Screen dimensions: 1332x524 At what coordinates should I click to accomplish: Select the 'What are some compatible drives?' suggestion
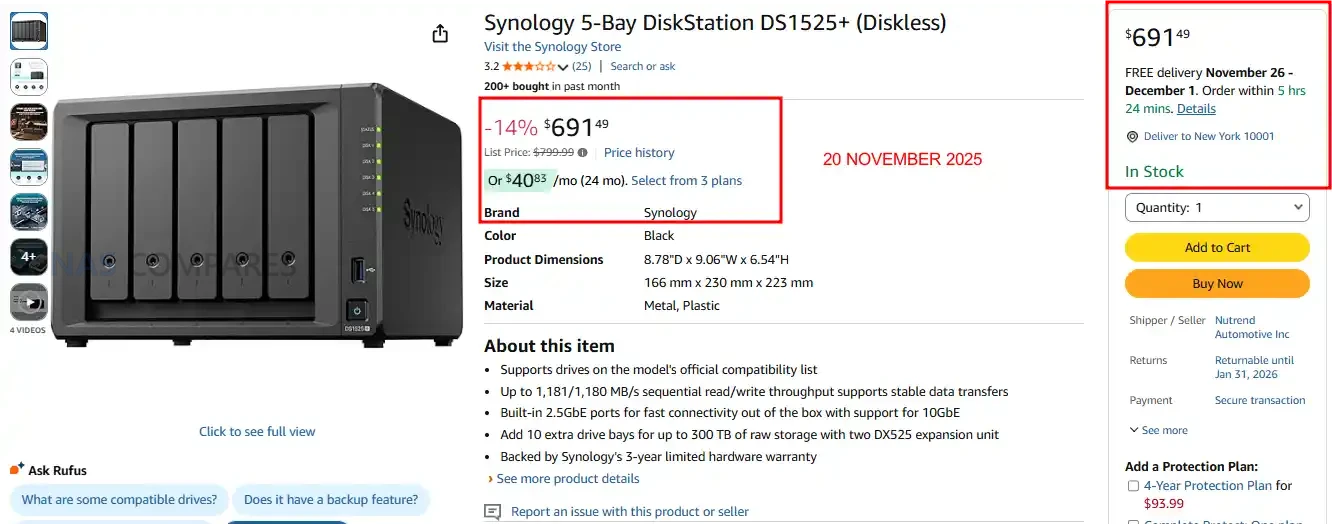pos(119,500)
